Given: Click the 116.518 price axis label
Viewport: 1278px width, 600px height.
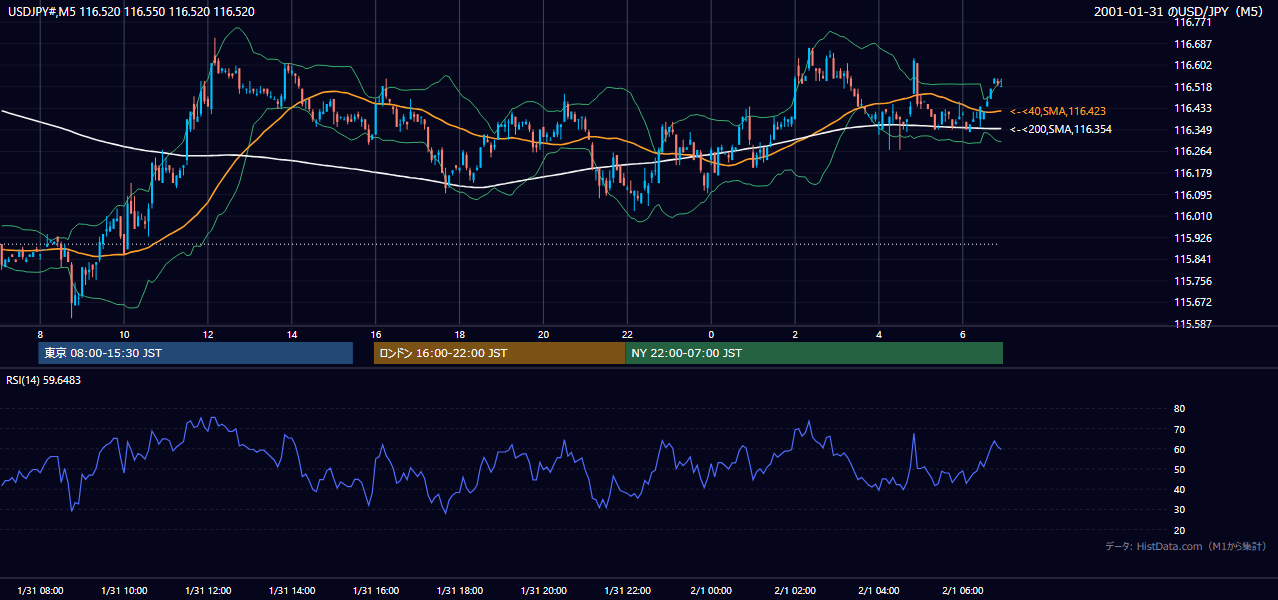Looking at the screenshot, I should point(1192,87).
